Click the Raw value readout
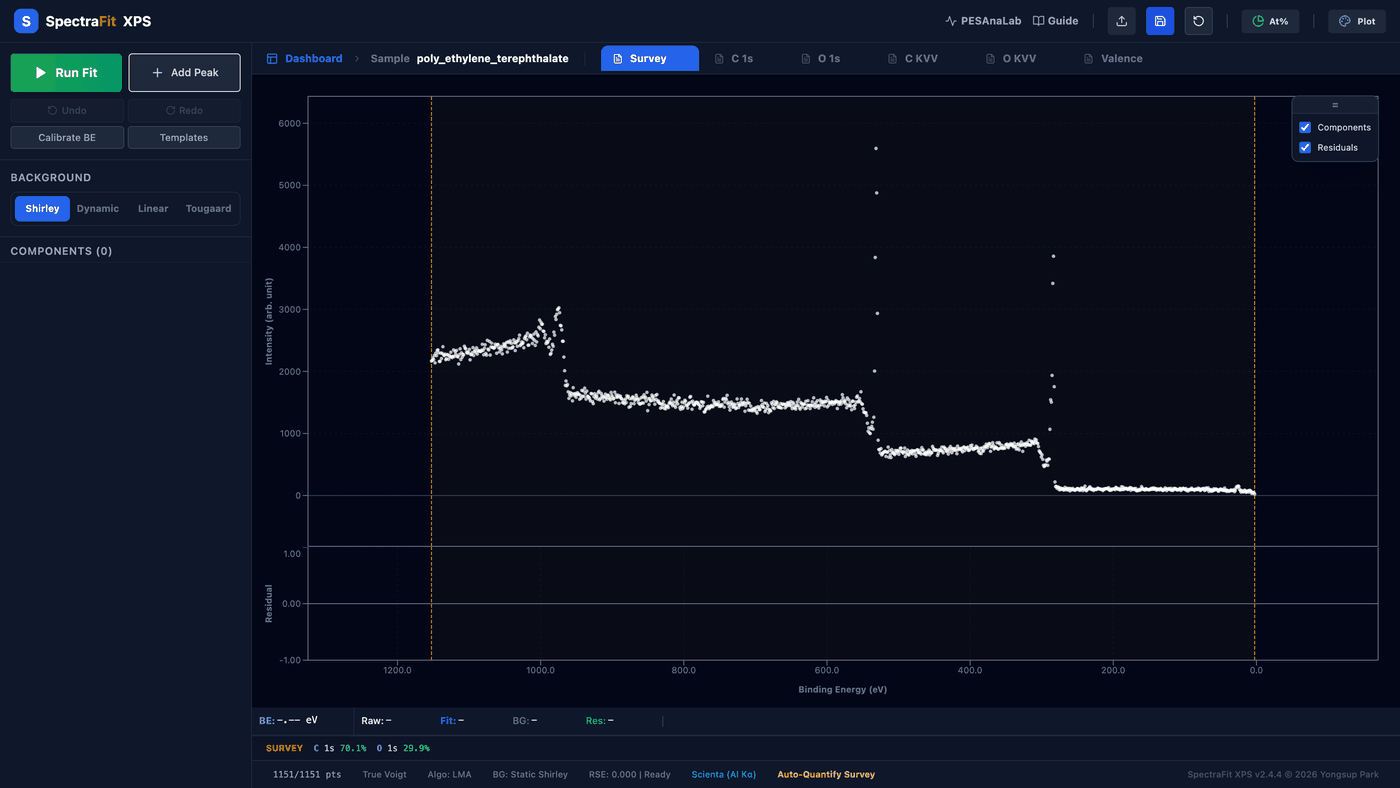Viewport: 1400px width, 788px height. [x=376, y=721]
